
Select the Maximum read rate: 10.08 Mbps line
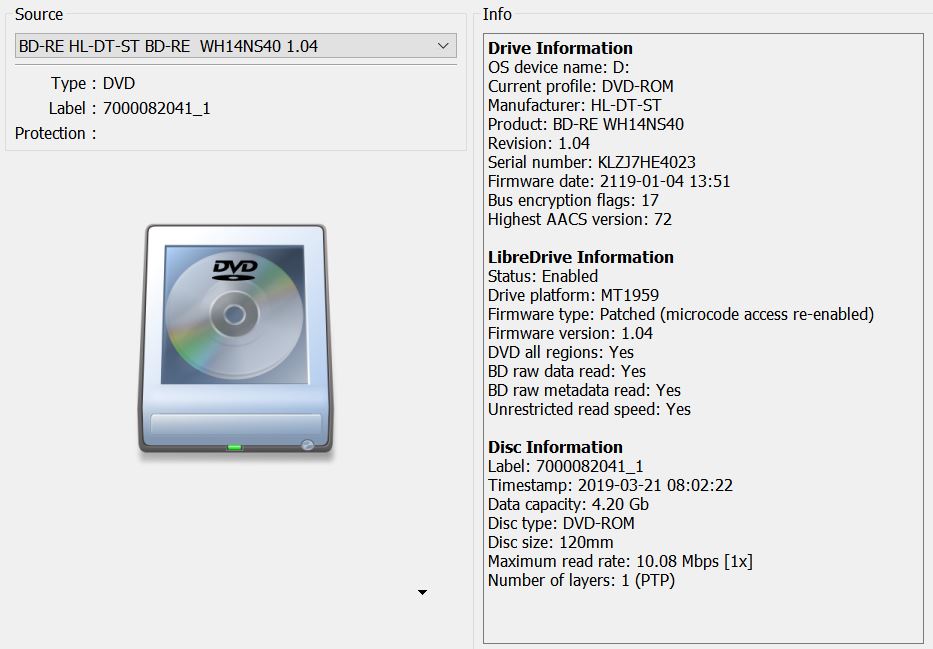(620, 562)
